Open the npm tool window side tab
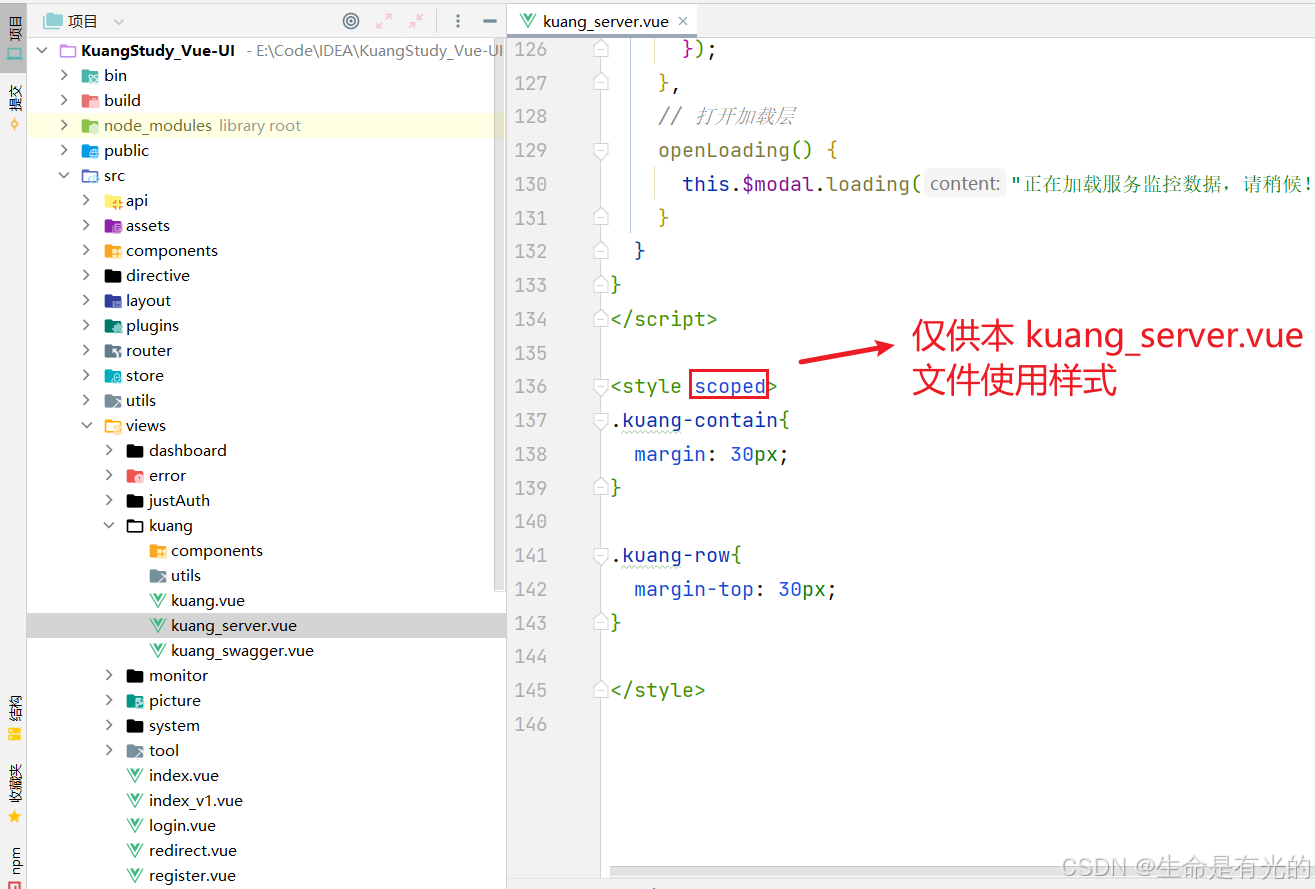The width and height of the screenshot is (1315, 889). [x=14, y=867]
